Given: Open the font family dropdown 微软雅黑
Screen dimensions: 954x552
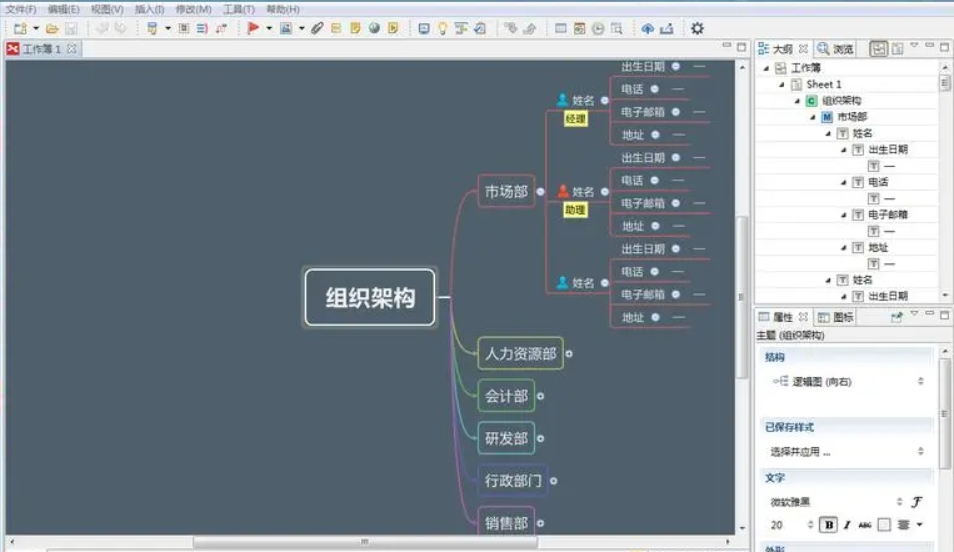Looking at the screenshot, I should [836, 502].
